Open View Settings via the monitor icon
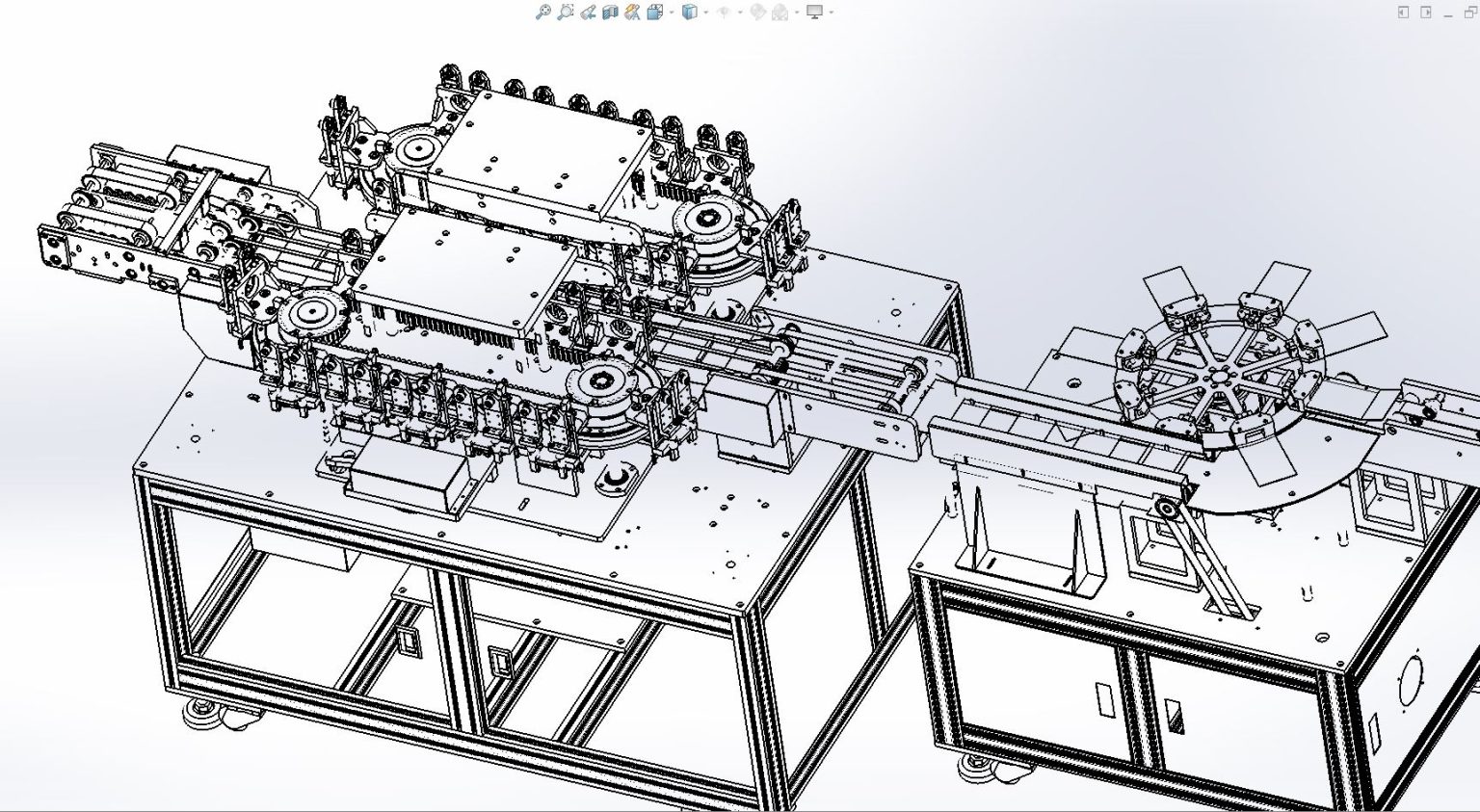 click(814, 13)
